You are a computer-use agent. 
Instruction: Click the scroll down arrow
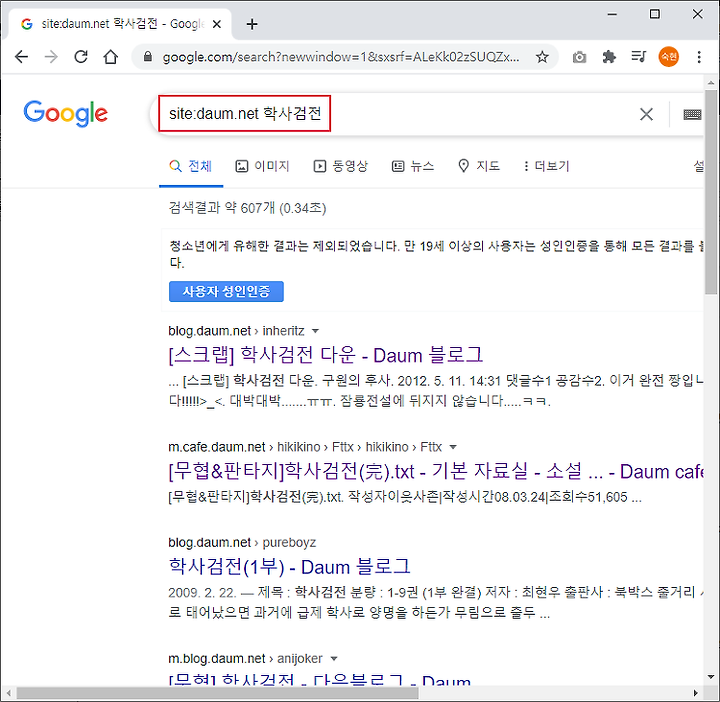[711, 677]
